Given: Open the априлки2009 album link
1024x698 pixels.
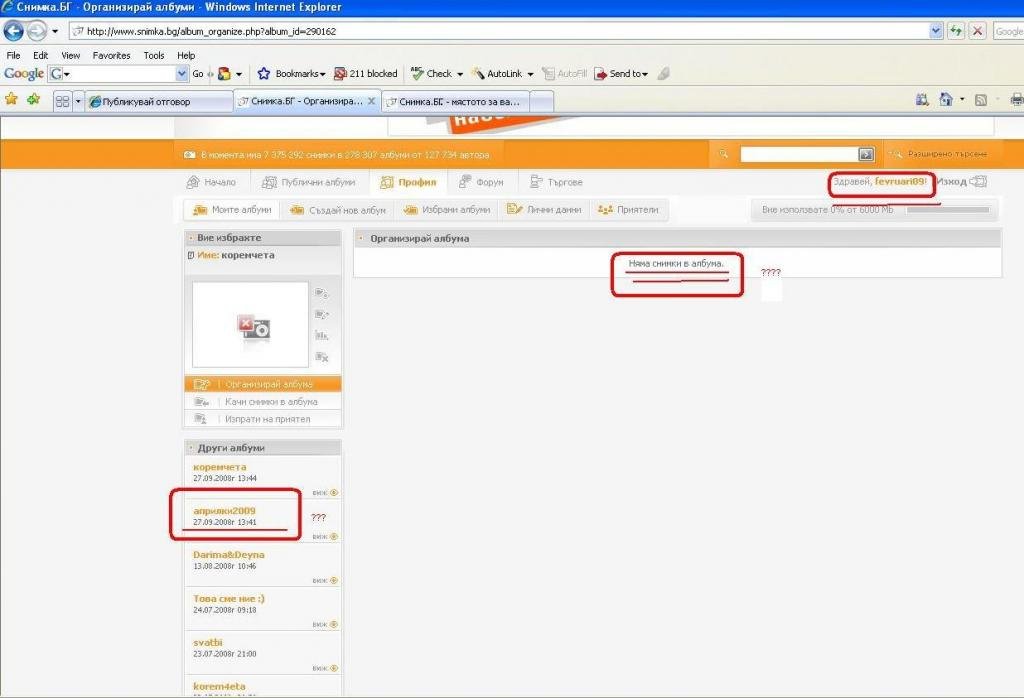Looking at the screenshot, I should coord(224,511).
